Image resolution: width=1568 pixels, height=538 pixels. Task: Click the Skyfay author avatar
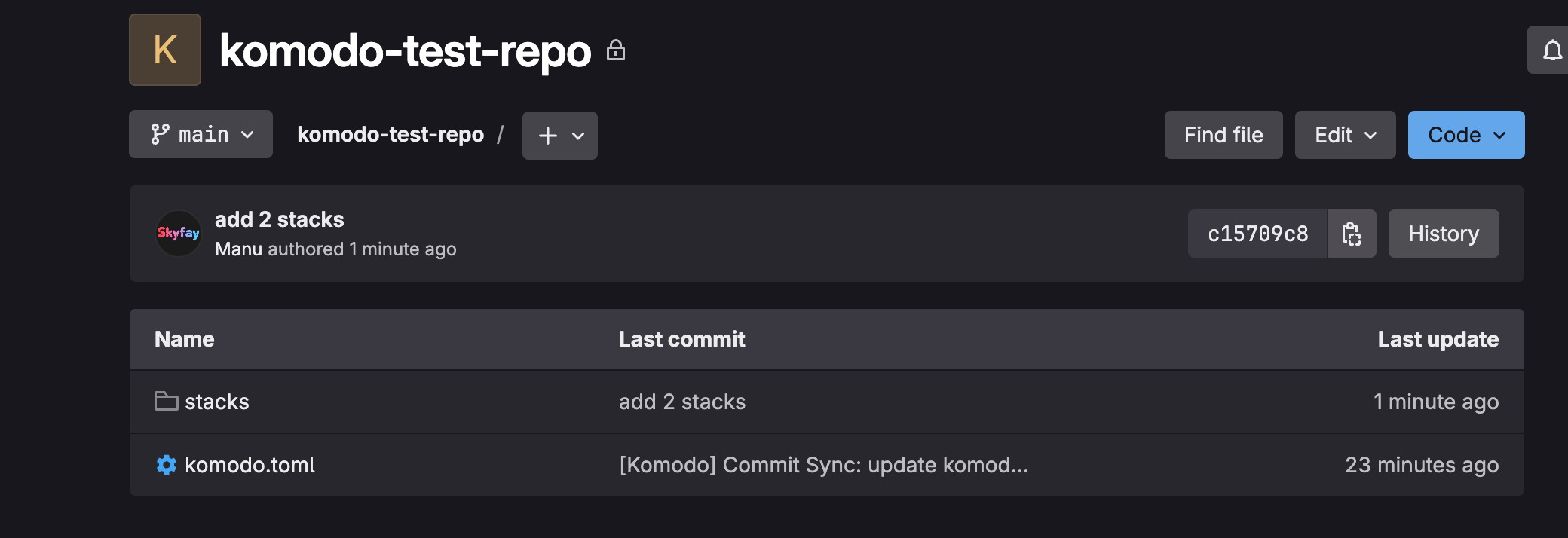[x=179, y=234]
